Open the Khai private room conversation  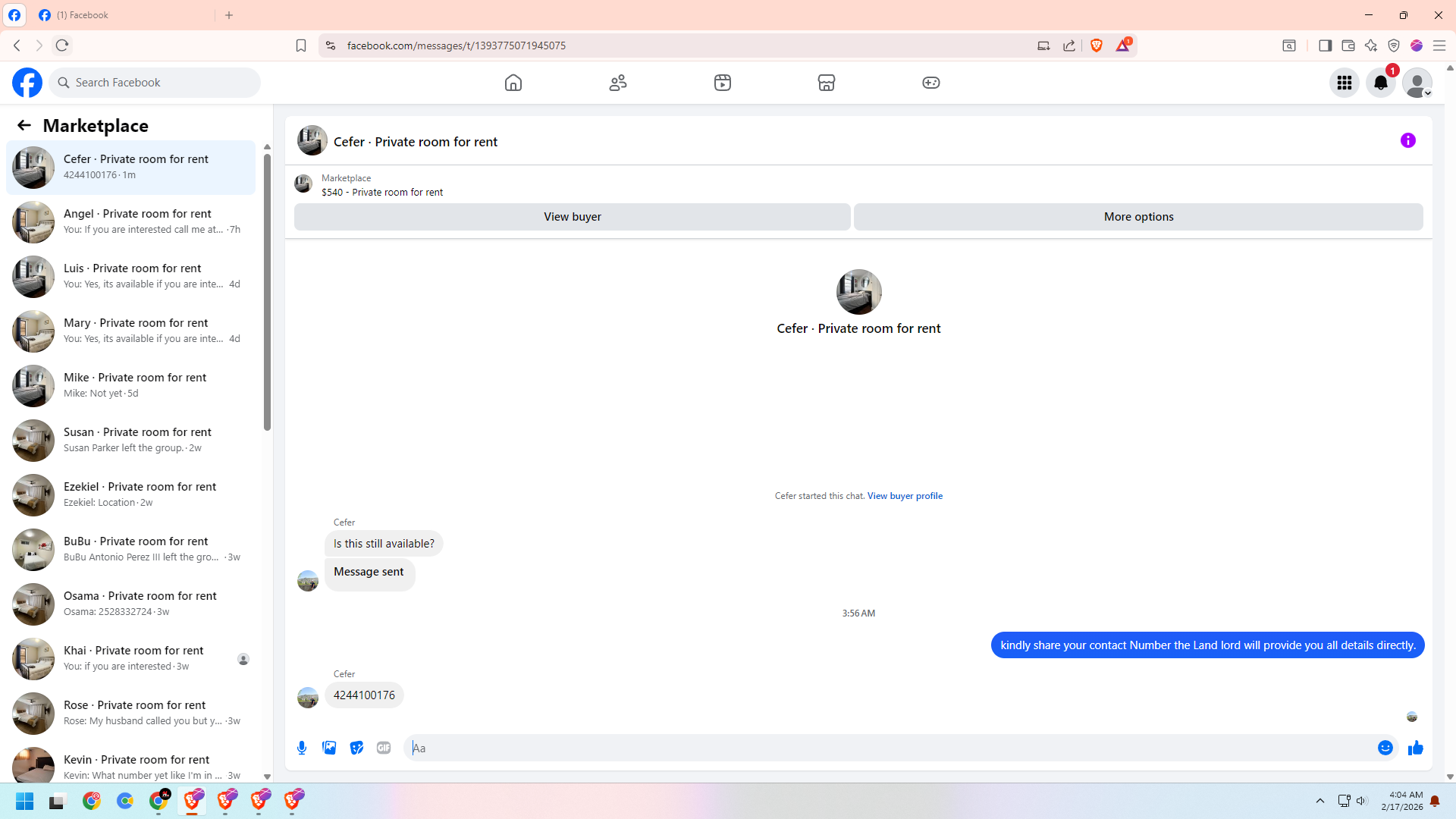click(130, 659)
